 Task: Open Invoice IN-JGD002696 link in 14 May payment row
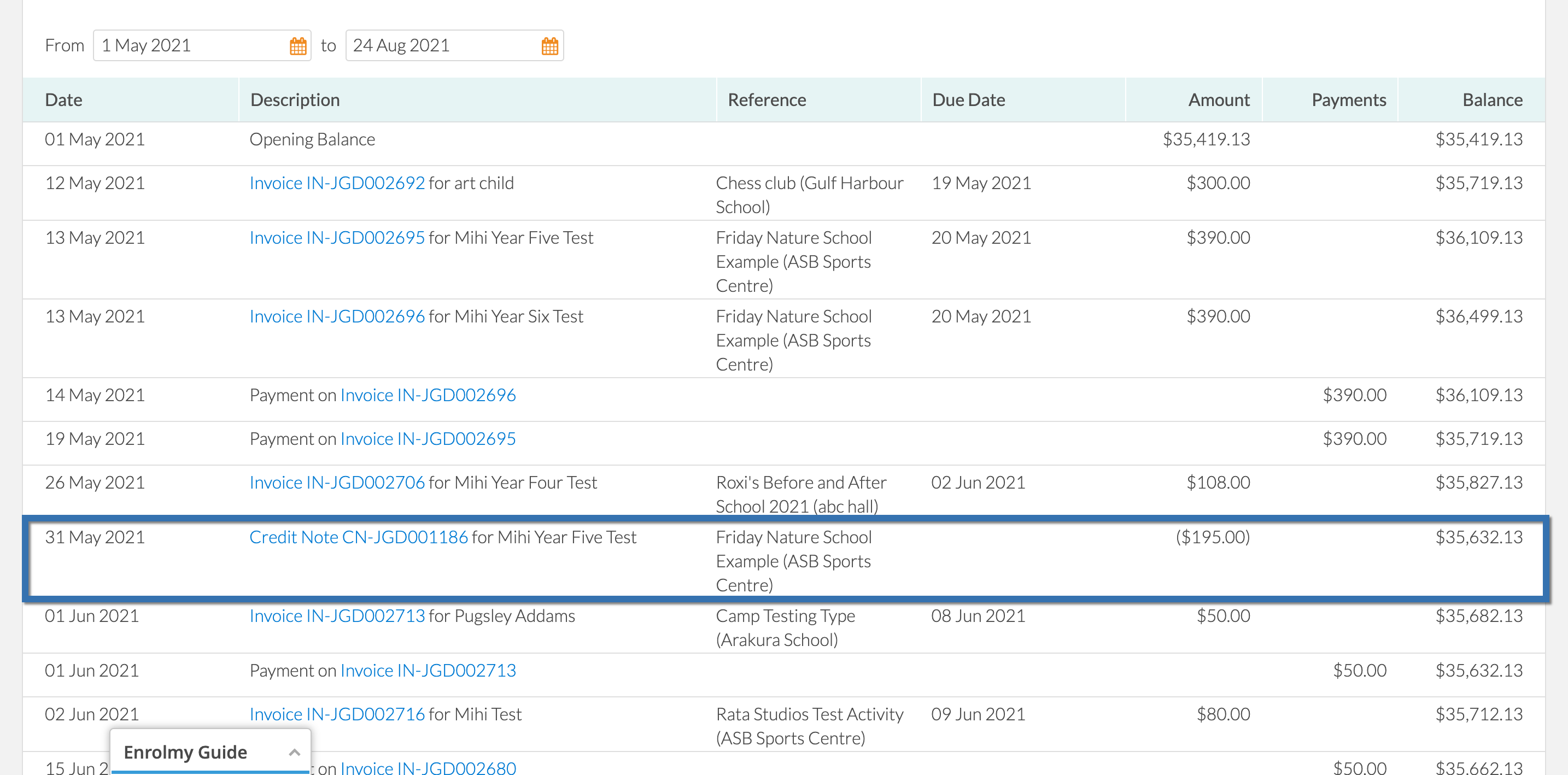click(428, 395)
